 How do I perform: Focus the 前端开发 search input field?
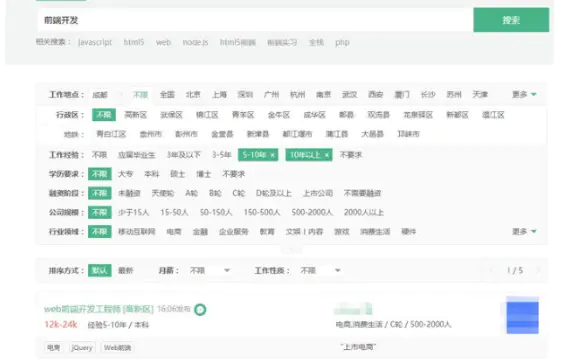(x=255, y=20)
